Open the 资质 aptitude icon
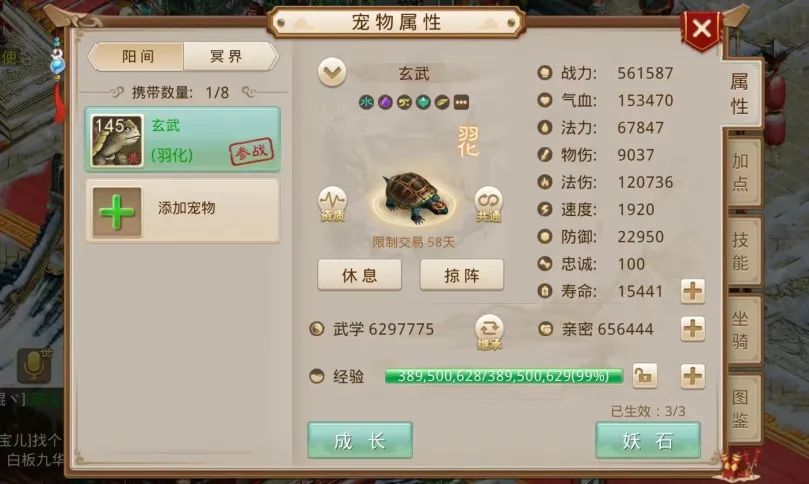The image size is (809, 484). tap(332, 204)
